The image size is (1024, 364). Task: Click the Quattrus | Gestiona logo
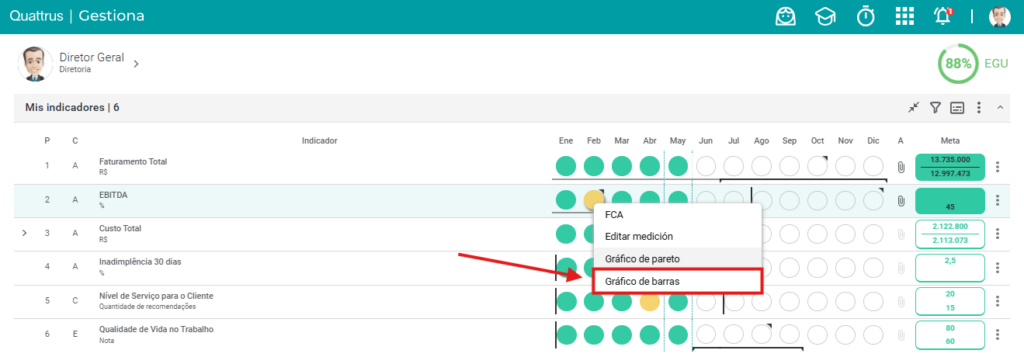(77, 16)
